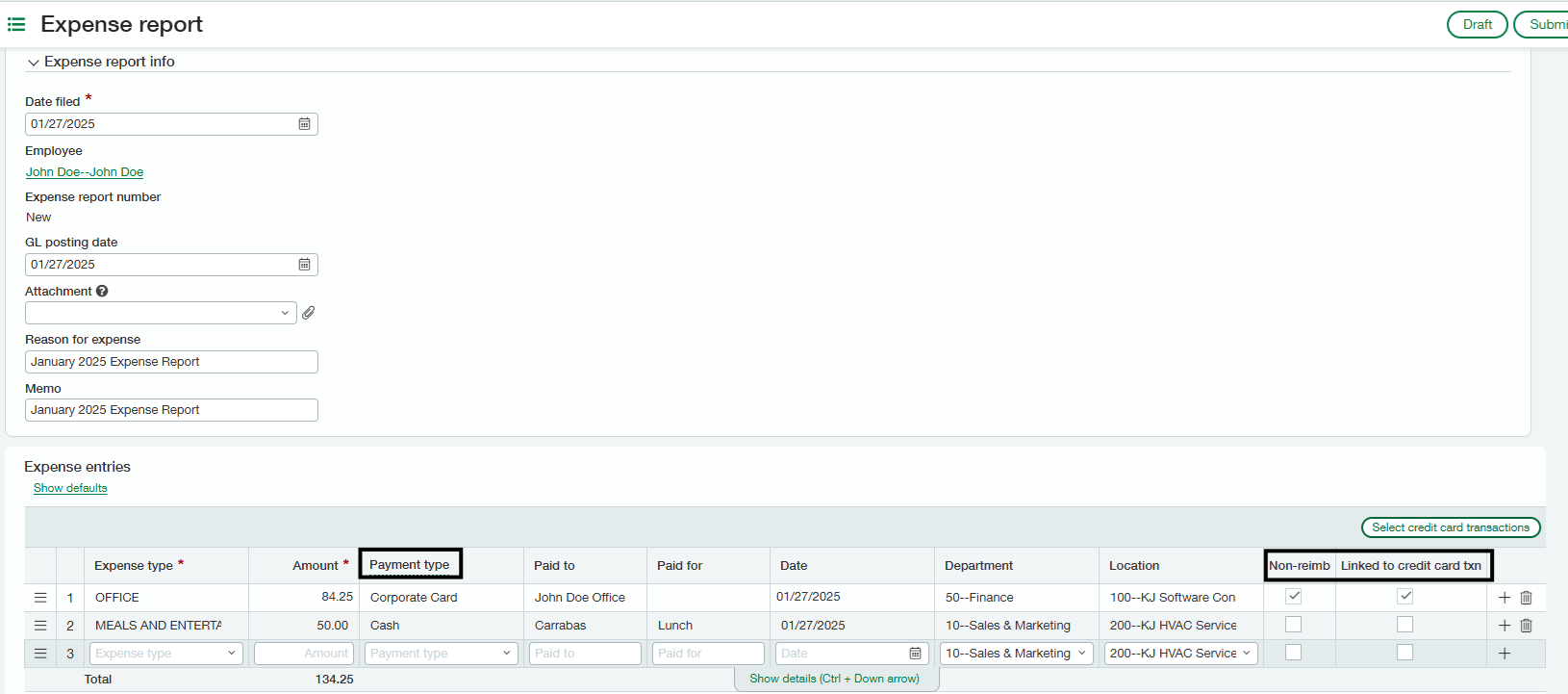Expand Expense type dropdown in row 3

232,654
